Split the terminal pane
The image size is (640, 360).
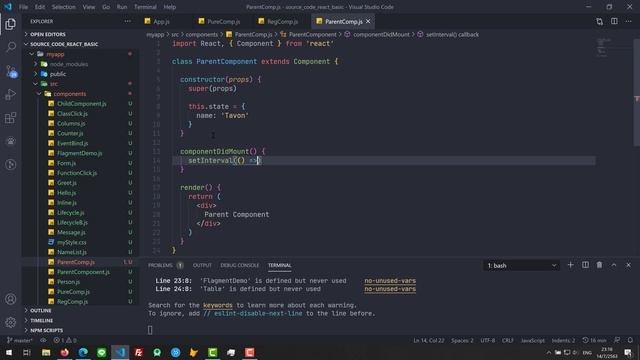coord(585,265)
